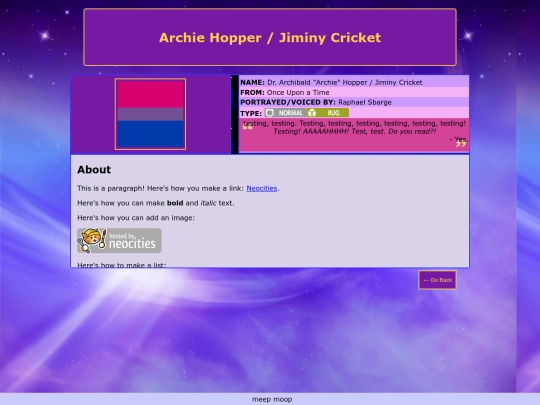Click the closing quotation mark icon
Viewport: 540px width, 405px height.
click(x=461, y=144)
